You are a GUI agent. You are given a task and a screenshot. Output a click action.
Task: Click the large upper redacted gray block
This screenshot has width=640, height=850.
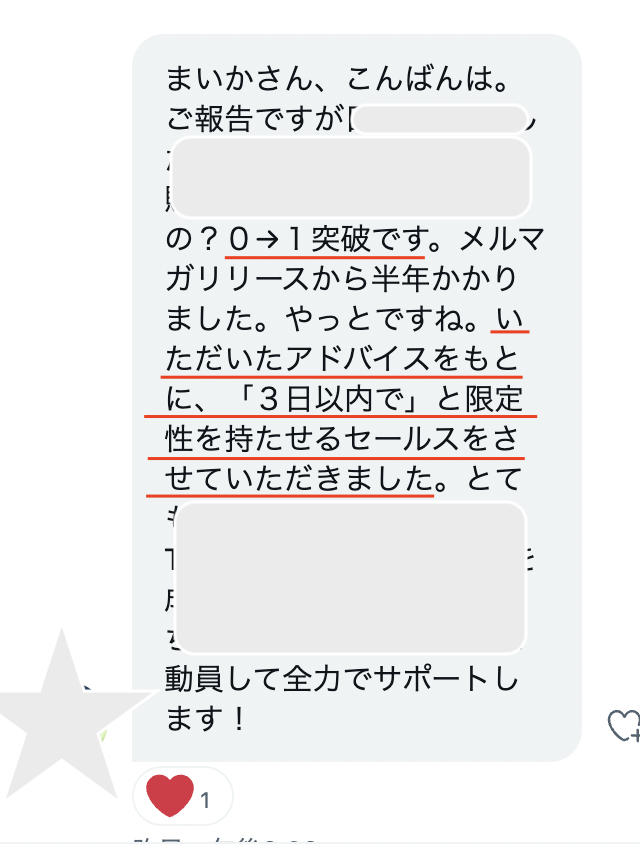[350, 177]
